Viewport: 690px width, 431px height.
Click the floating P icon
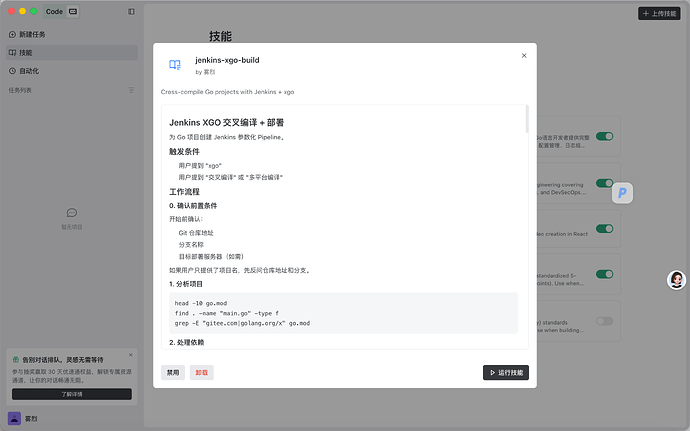coord(622,193)
